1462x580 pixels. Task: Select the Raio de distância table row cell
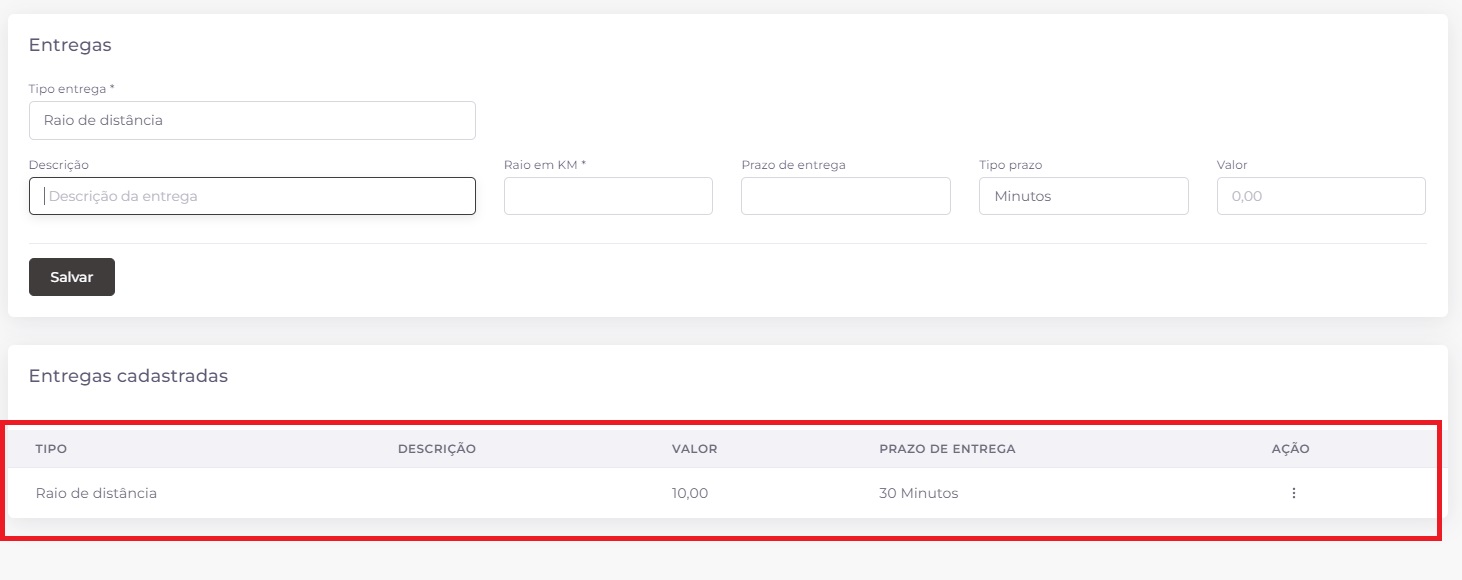point(96,493)
